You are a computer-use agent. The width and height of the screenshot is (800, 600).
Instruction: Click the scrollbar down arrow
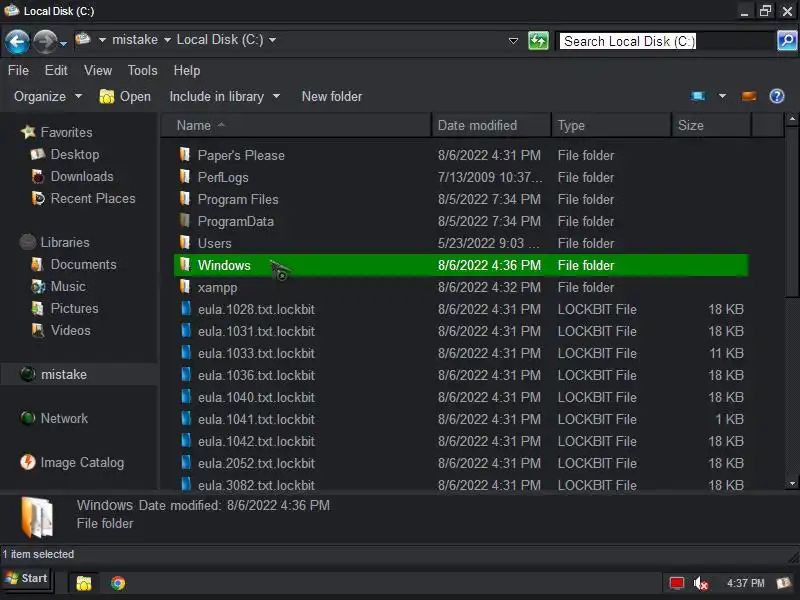(x=792, y=483)
